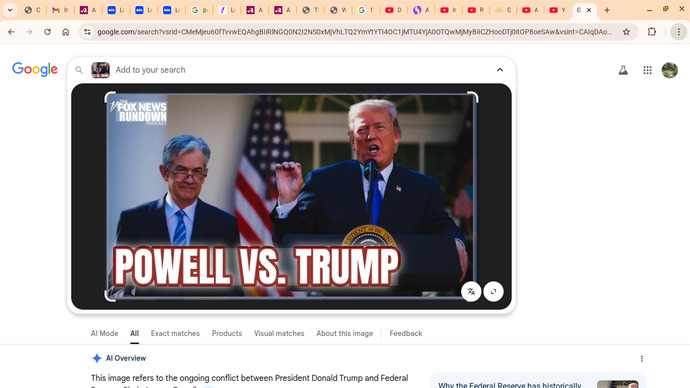Image resolution: width=690 pixels, height=388 pixels.
Task: Open the Exact matches tab
Action: (175, 333)
